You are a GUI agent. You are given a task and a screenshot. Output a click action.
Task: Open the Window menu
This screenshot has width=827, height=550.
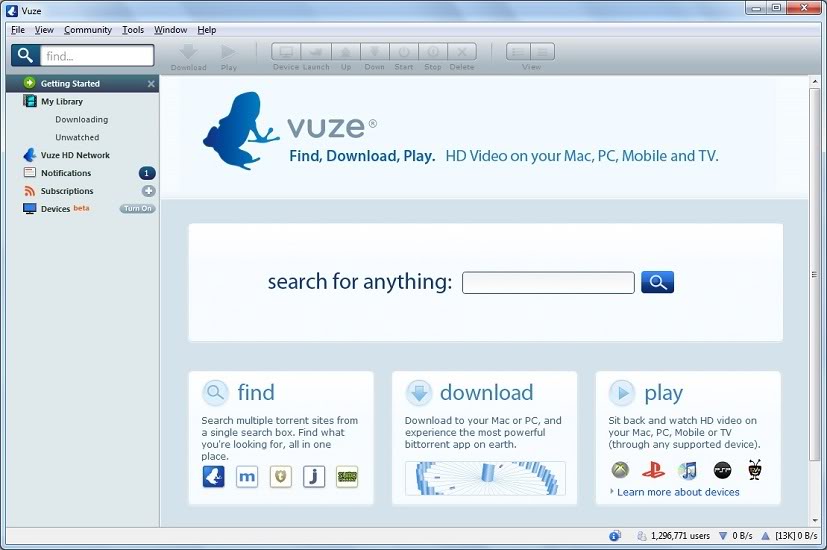pos(170,30)
